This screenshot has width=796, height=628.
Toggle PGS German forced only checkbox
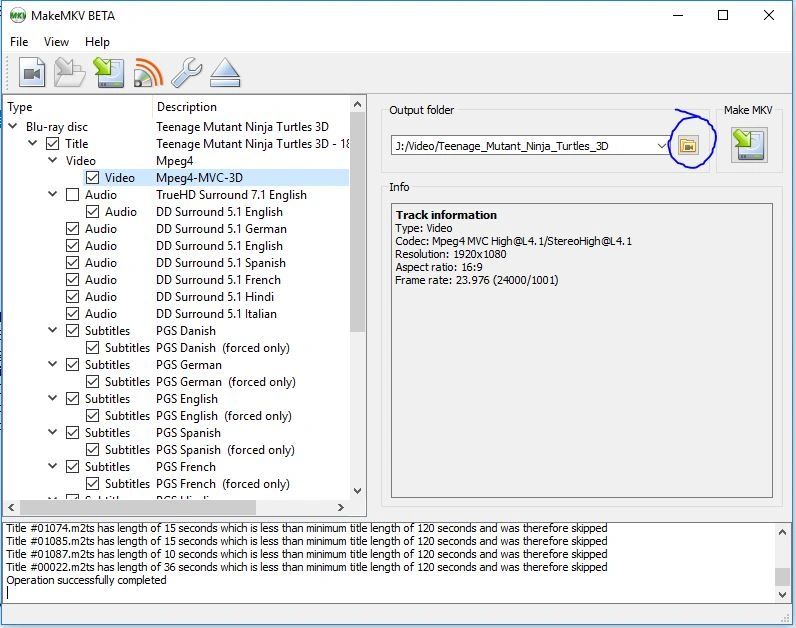(92, 382)
